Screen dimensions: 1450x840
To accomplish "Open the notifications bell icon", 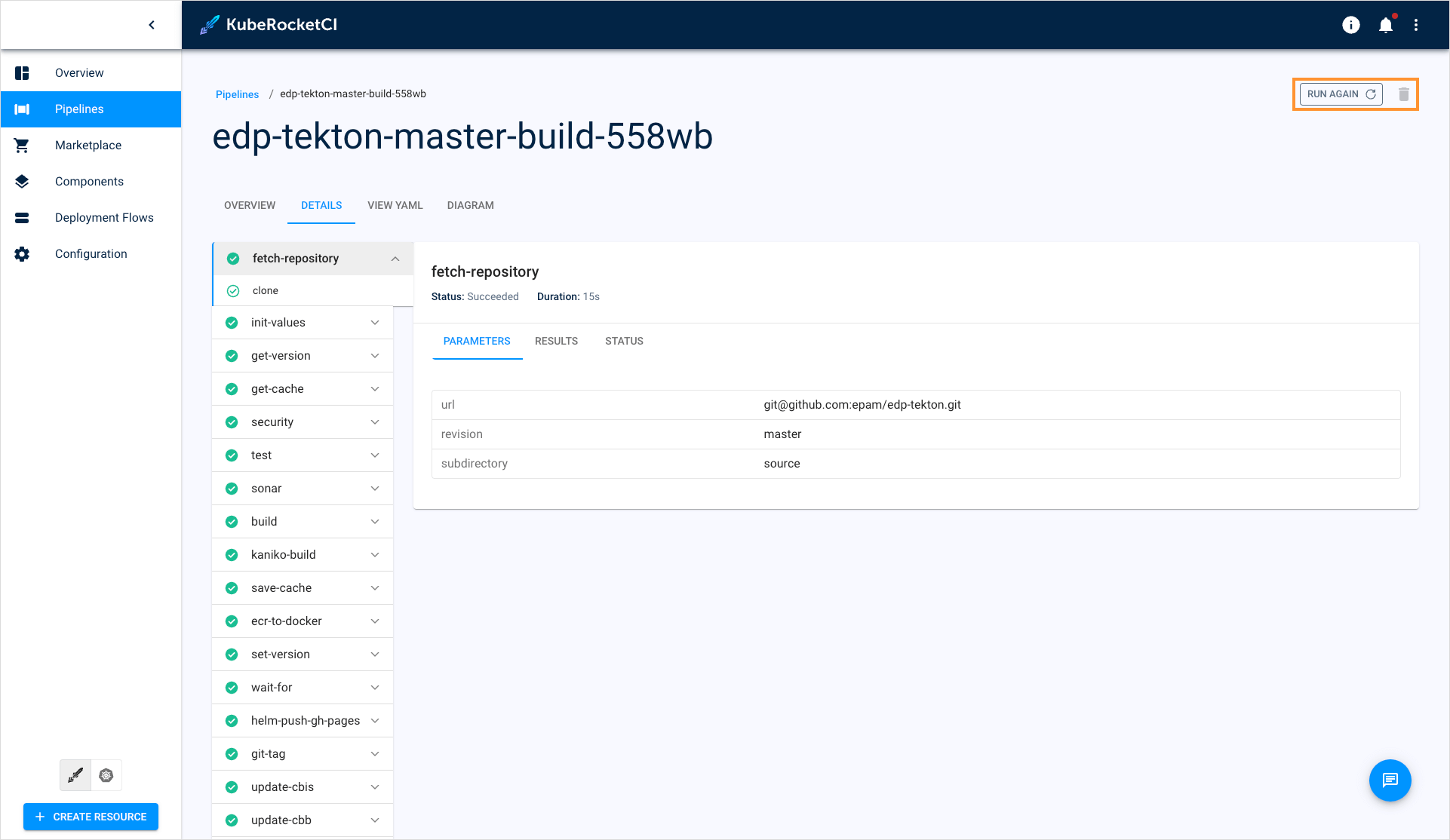I will pyautogui.click(x=1385, y=26).
